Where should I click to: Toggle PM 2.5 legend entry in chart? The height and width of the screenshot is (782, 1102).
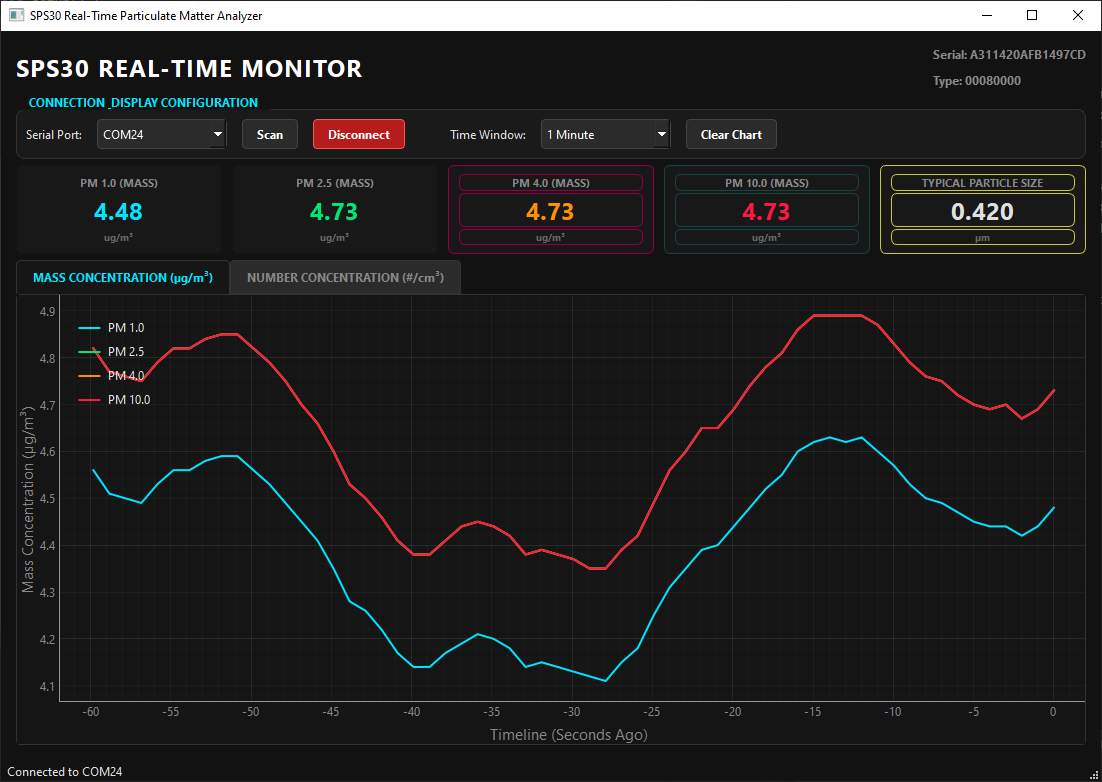(111, 351)
